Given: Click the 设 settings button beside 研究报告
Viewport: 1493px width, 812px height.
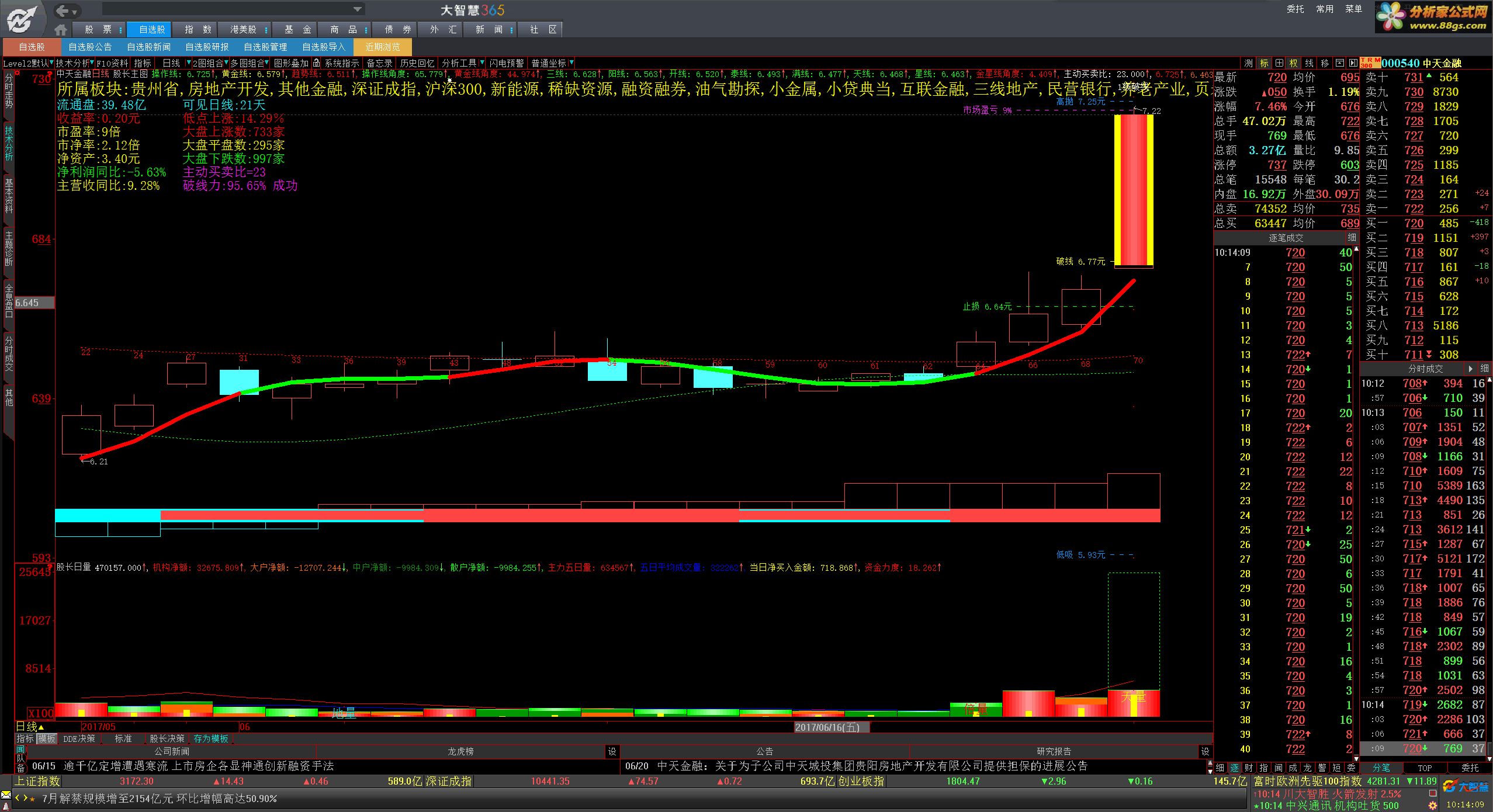Looking at the screenshot, I should click(x=1205, y=751).
